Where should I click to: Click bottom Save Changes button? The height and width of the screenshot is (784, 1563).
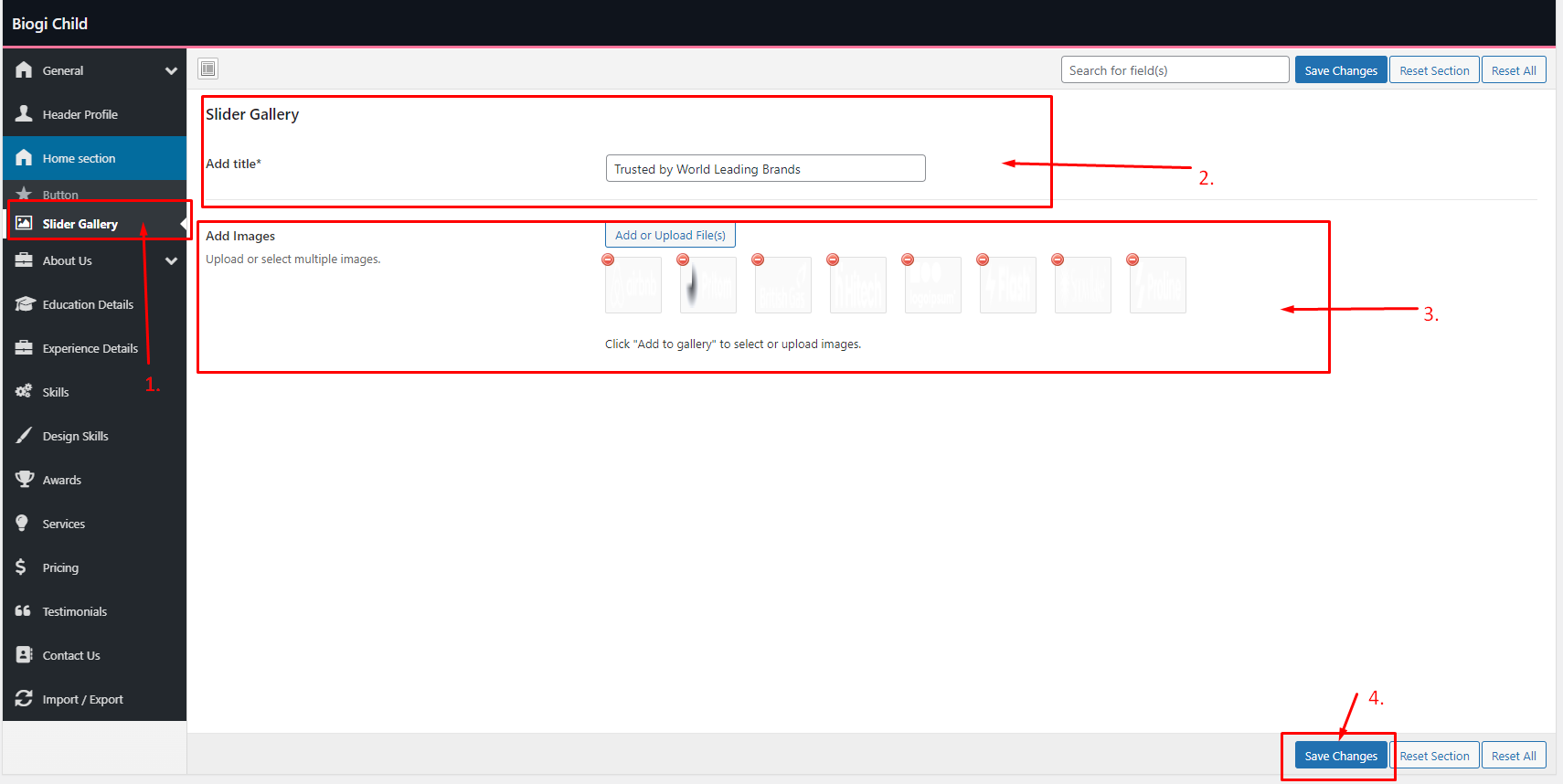tap(1341, 756)
